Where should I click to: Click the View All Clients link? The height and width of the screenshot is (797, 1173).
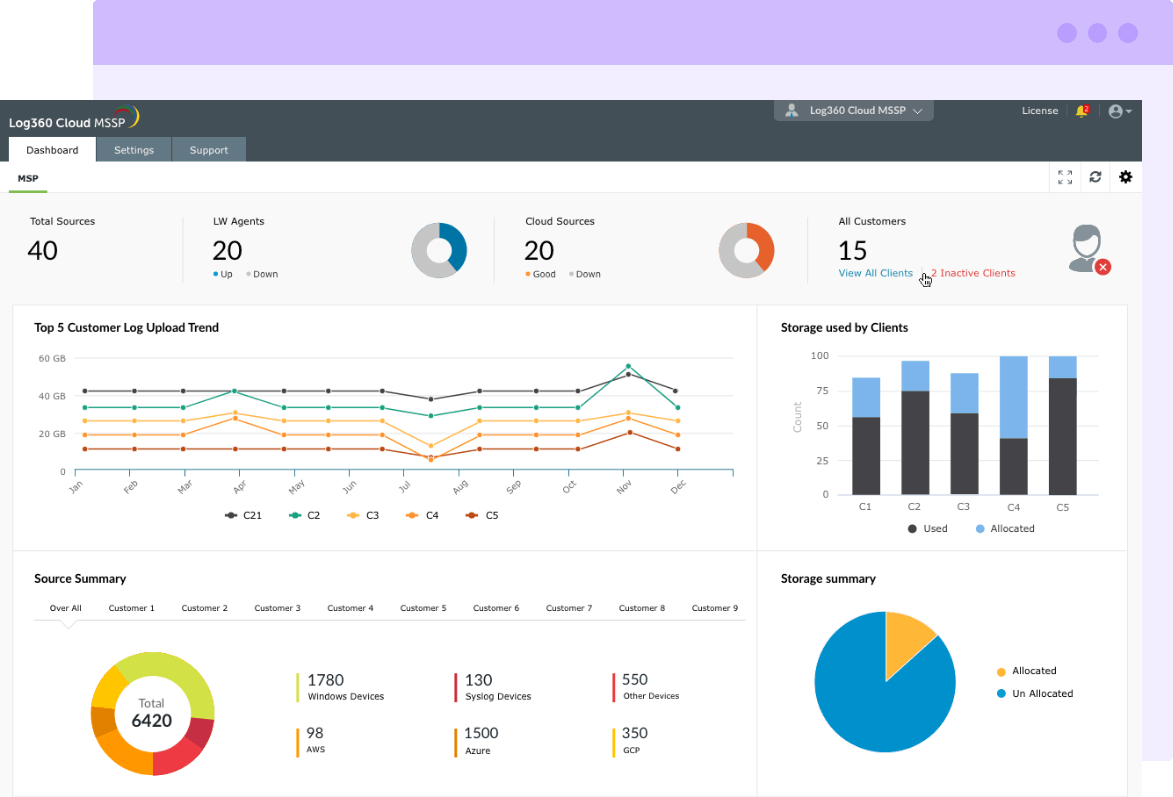coord(875,272)
